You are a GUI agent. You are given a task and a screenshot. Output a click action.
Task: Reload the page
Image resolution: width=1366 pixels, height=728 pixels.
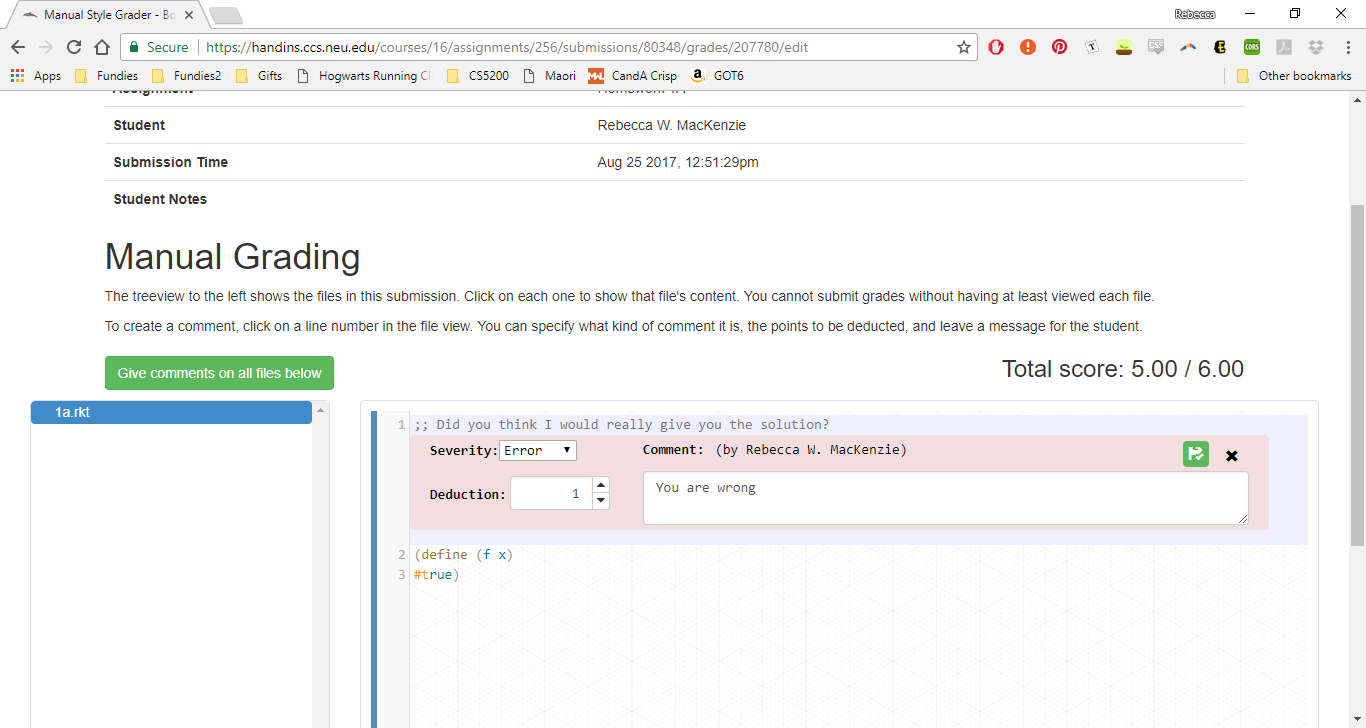74,47
